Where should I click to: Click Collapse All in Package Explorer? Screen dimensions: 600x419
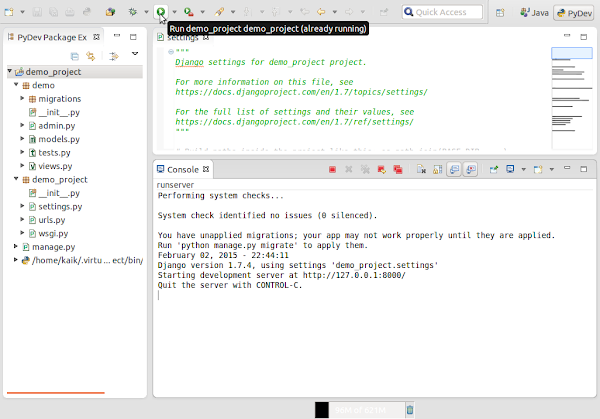coord(75,56)
